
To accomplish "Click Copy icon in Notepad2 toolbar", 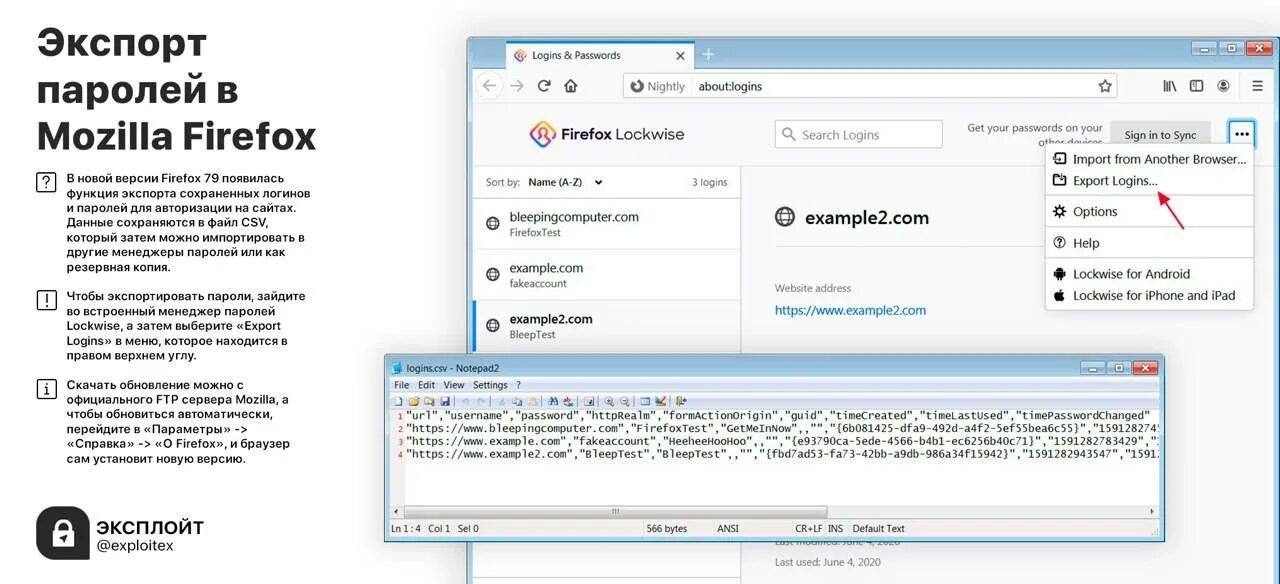I will click(517, 401).
